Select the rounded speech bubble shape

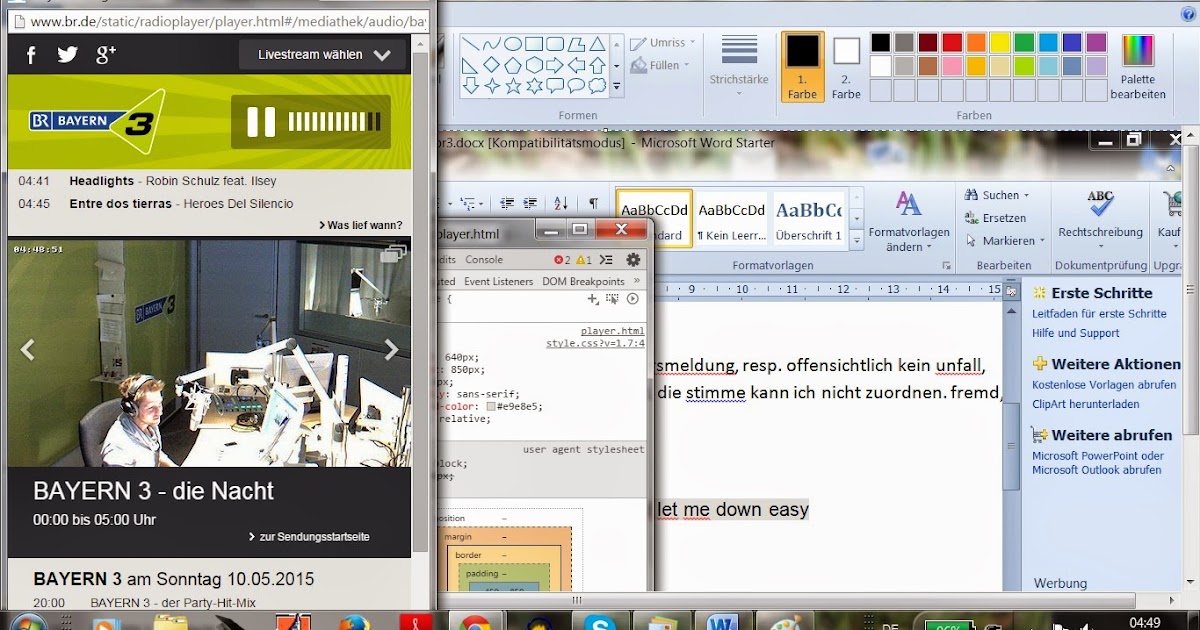(x=555, y=86)
